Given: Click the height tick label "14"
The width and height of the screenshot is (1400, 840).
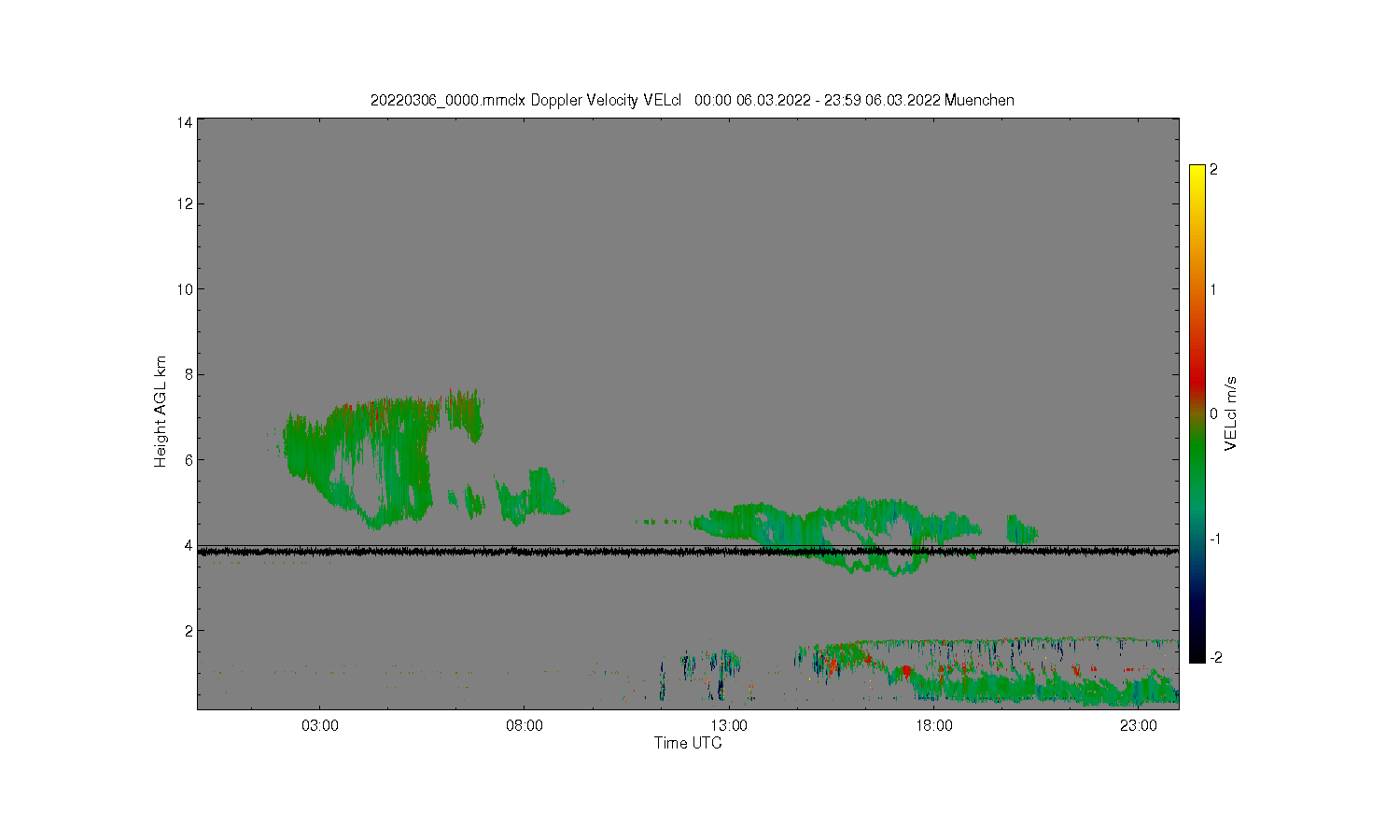Looking at the screenshot, I should tap(184, 122).
